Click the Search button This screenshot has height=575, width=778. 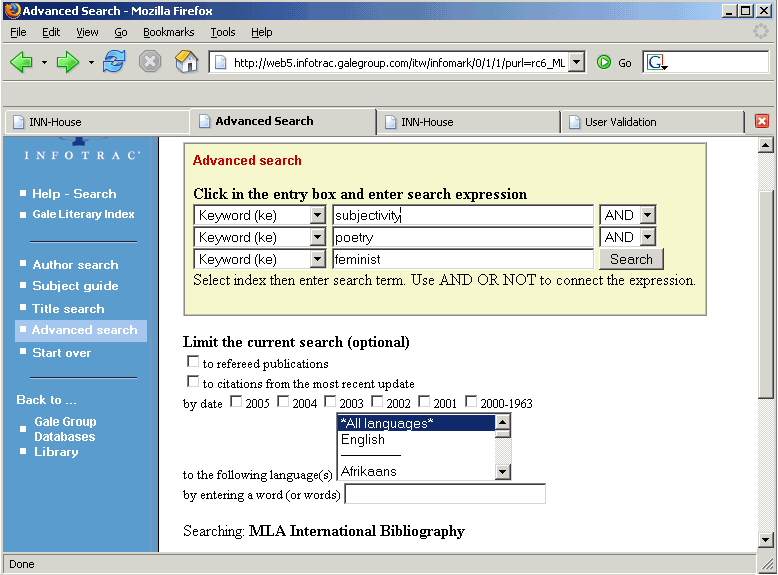click(631, 259)
